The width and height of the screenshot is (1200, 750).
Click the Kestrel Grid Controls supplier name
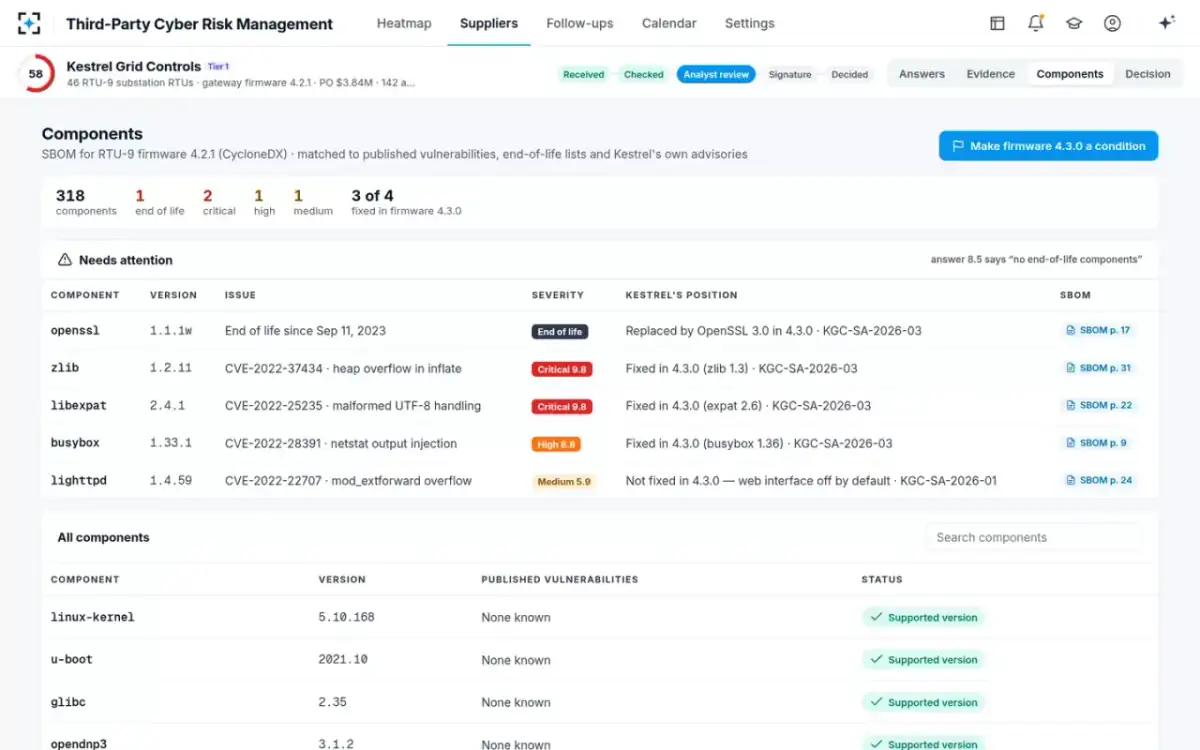pos(134,66)
